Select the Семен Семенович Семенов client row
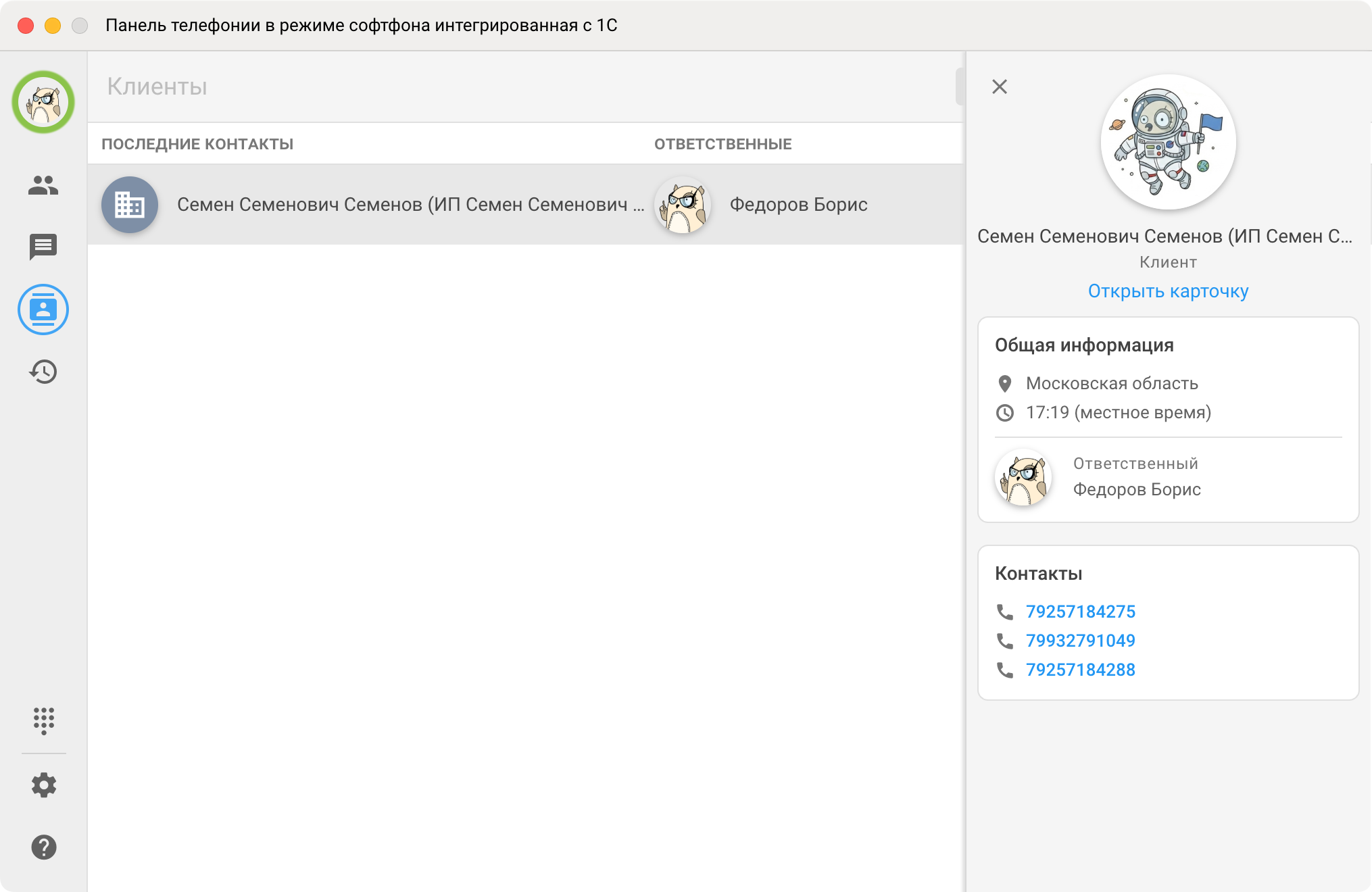 pyautogui.click(x=524, y=205)
